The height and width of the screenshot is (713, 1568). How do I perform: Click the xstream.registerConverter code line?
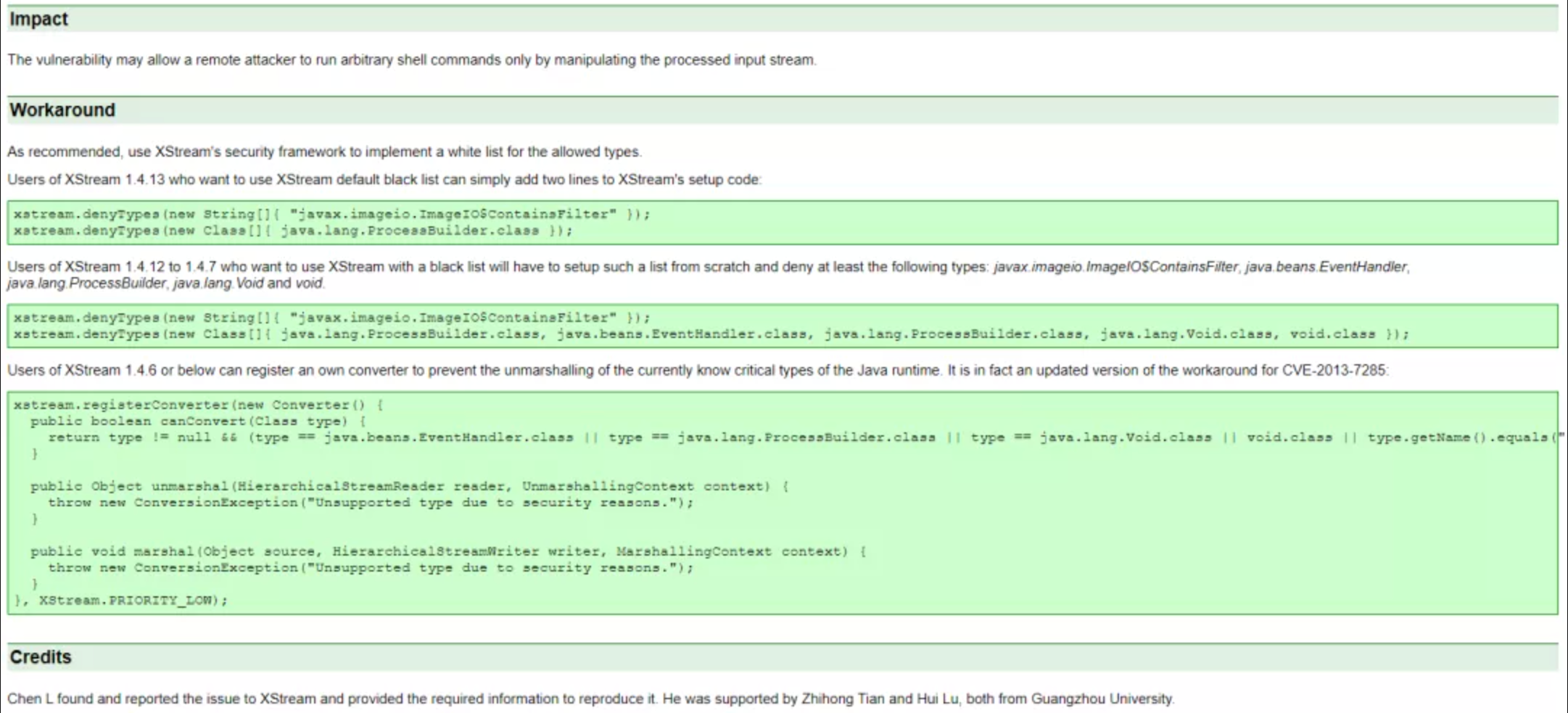point(199,405)
